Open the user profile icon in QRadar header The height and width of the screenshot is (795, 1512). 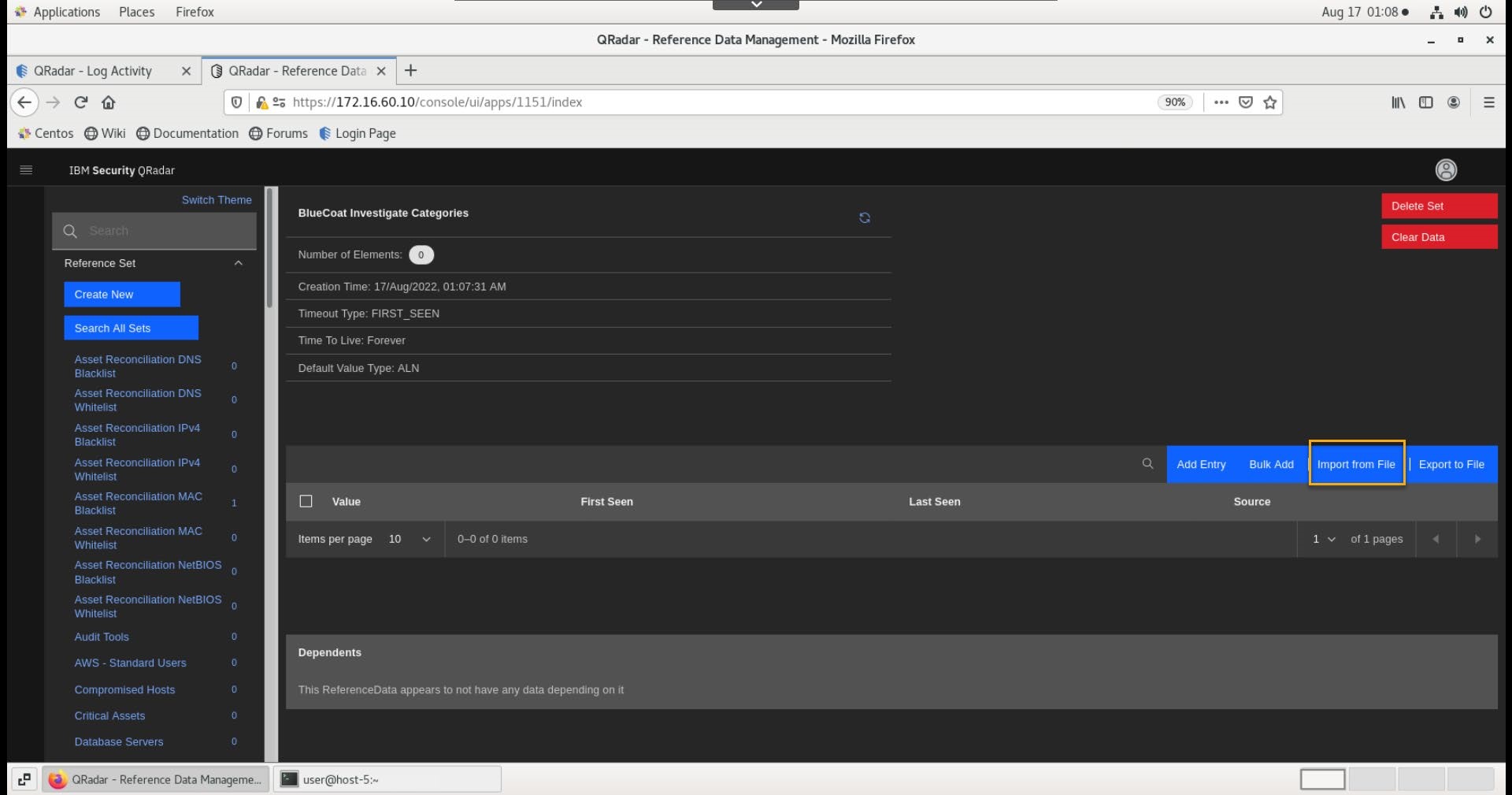click(x=1446, y=169)
